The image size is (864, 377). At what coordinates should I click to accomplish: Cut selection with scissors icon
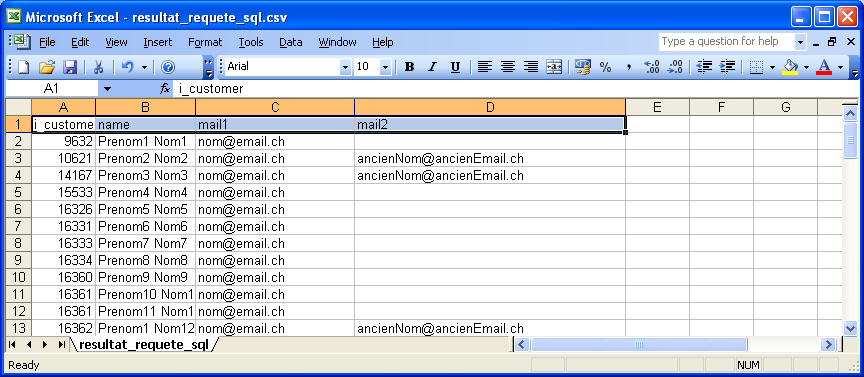[x=99, y=67]
